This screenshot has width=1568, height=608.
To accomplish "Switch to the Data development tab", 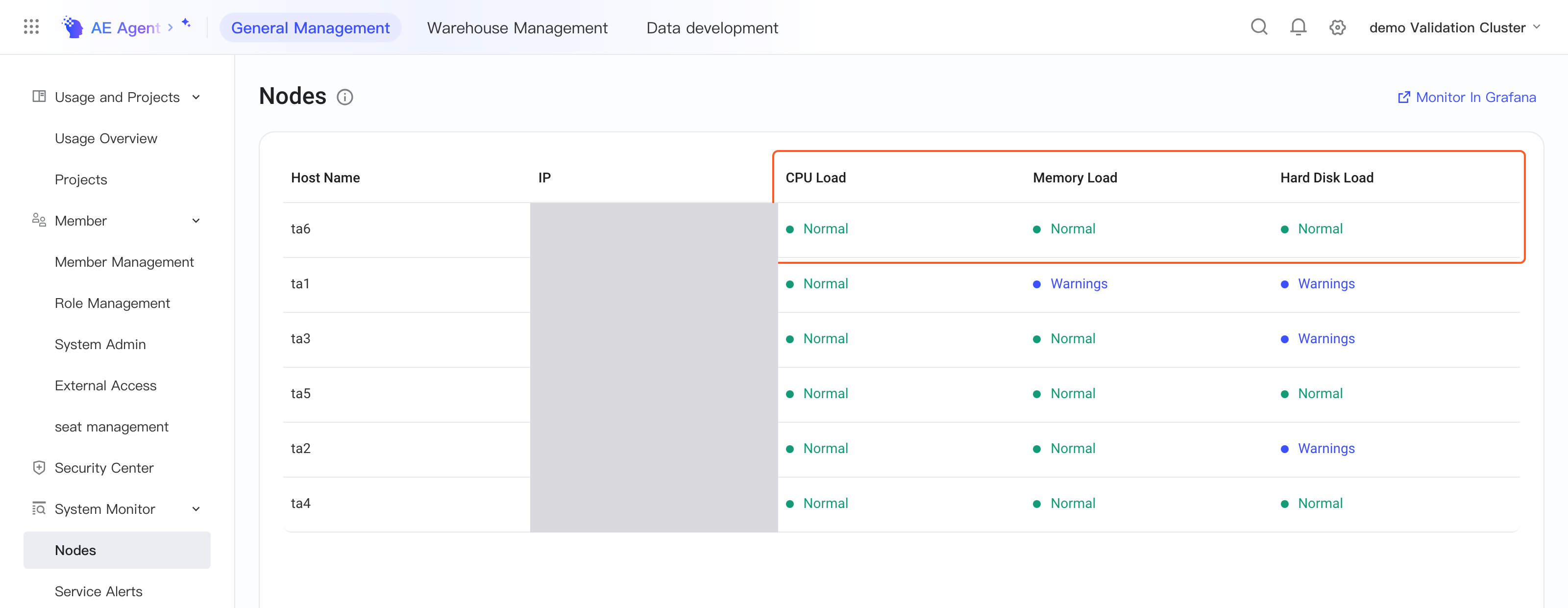I will click(711, 27).
